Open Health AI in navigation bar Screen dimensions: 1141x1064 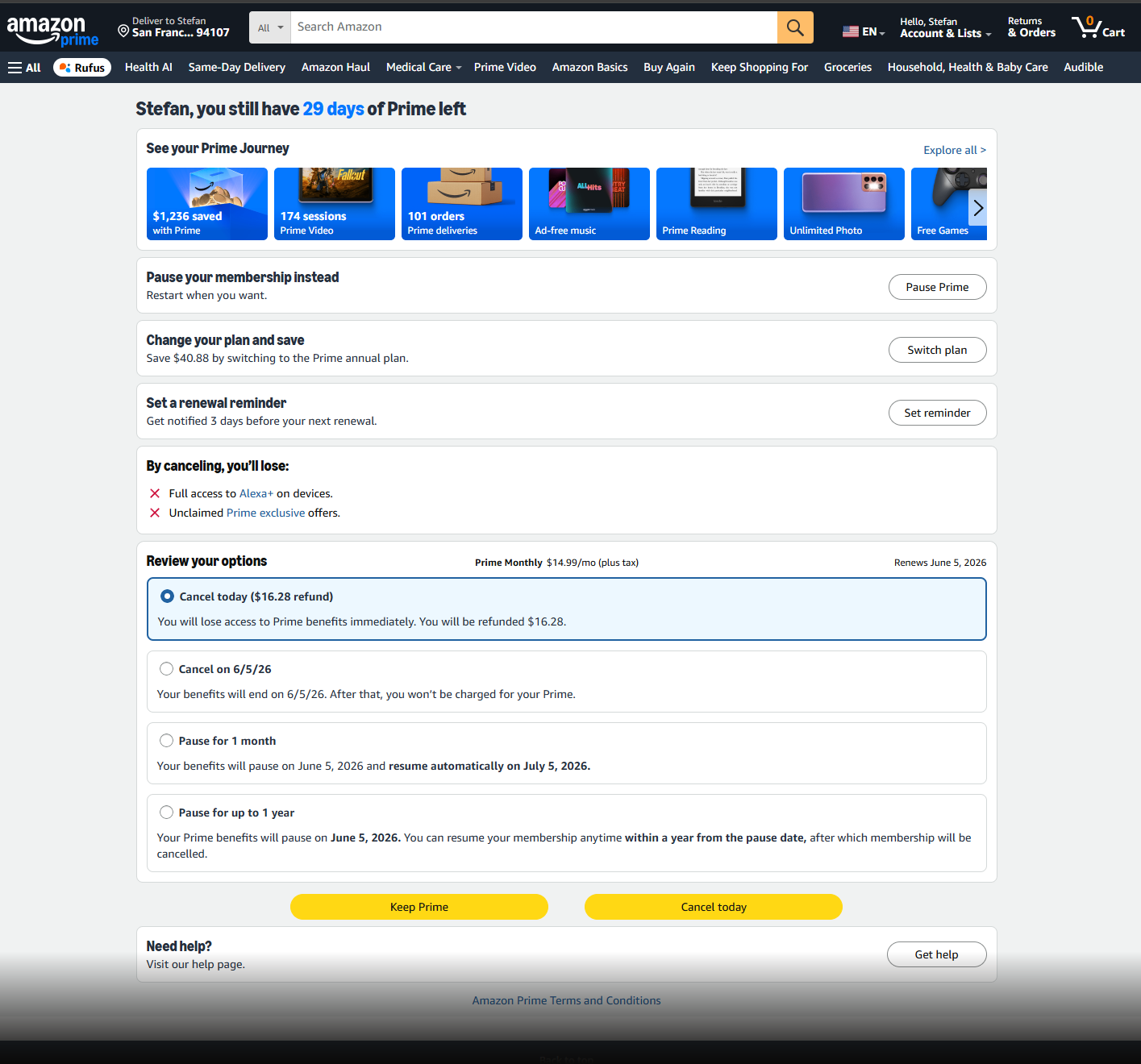click(148, 68)
